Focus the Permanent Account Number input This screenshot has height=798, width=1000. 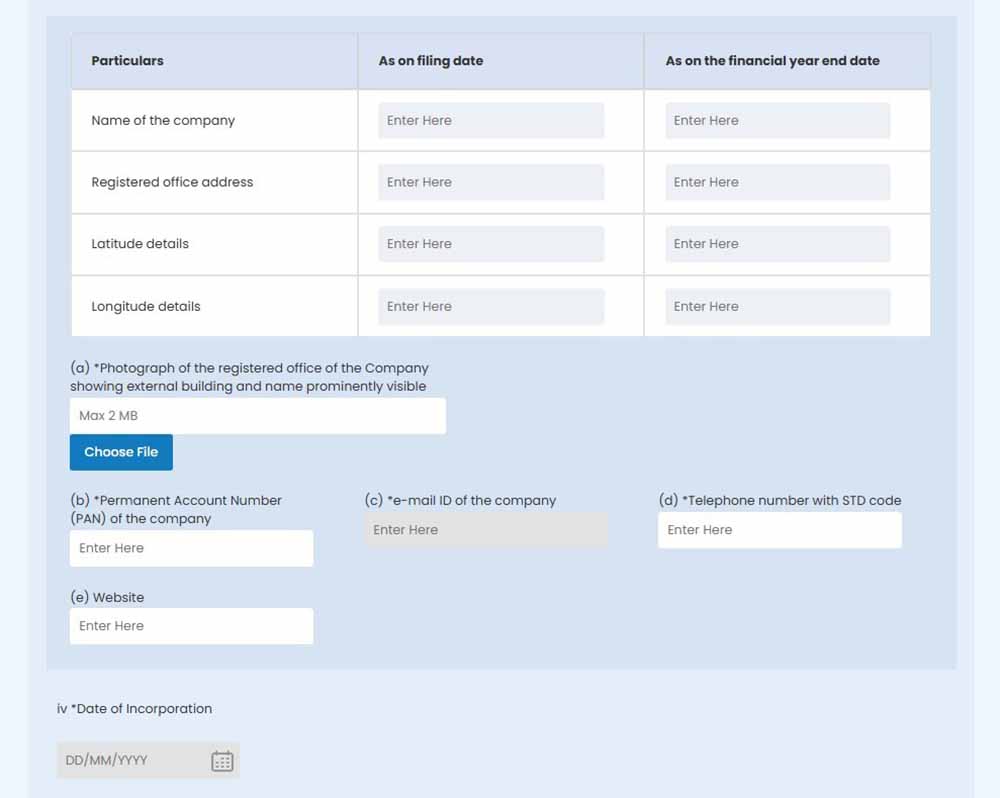point(191,548)
